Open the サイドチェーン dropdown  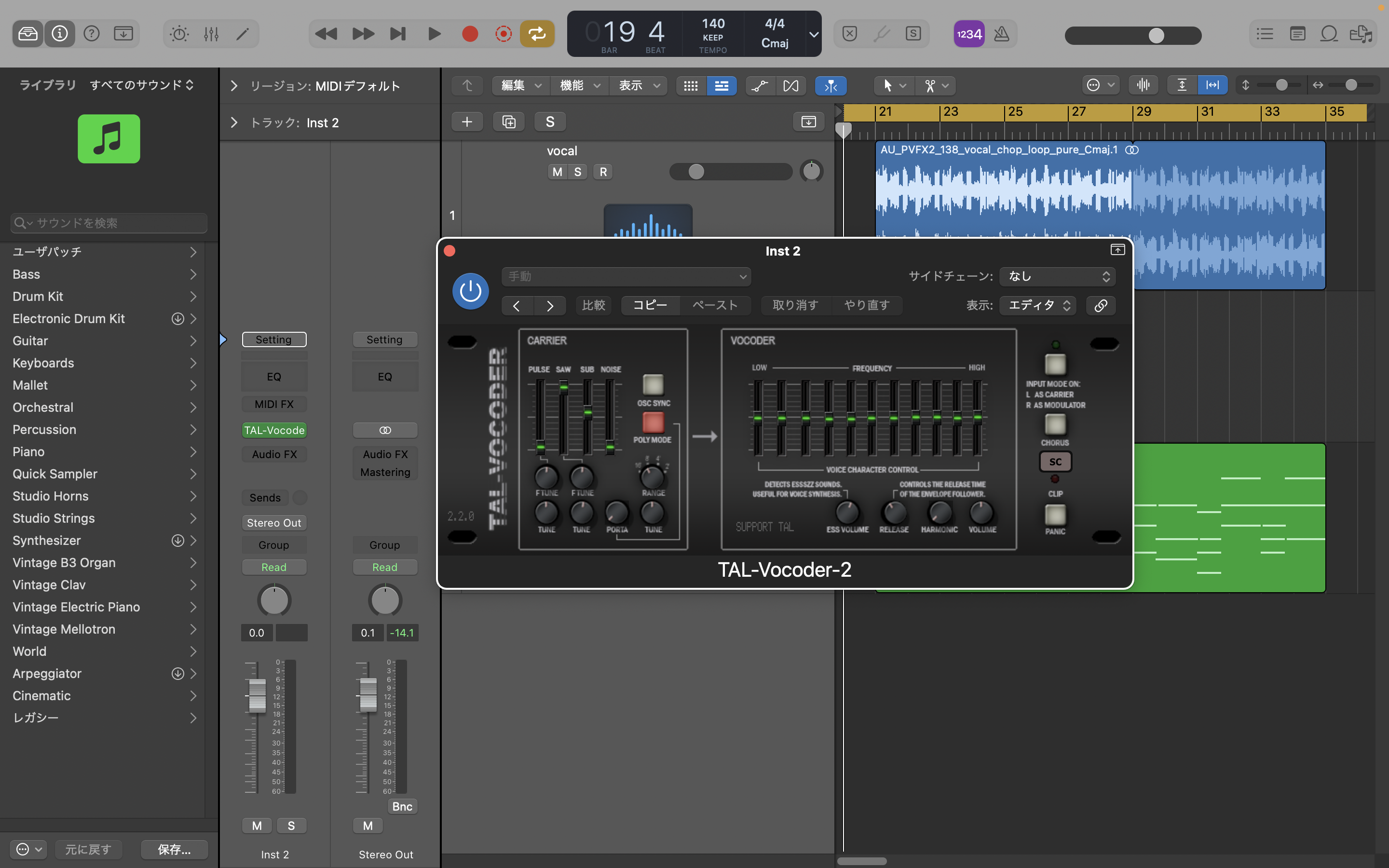1057,276
